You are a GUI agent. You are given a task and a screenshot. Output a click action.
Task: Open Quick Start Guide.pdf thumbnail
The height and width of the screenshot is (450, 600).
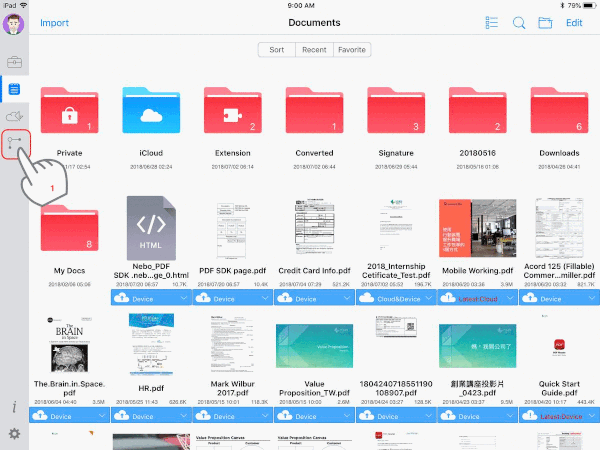(x=559, y=346)
